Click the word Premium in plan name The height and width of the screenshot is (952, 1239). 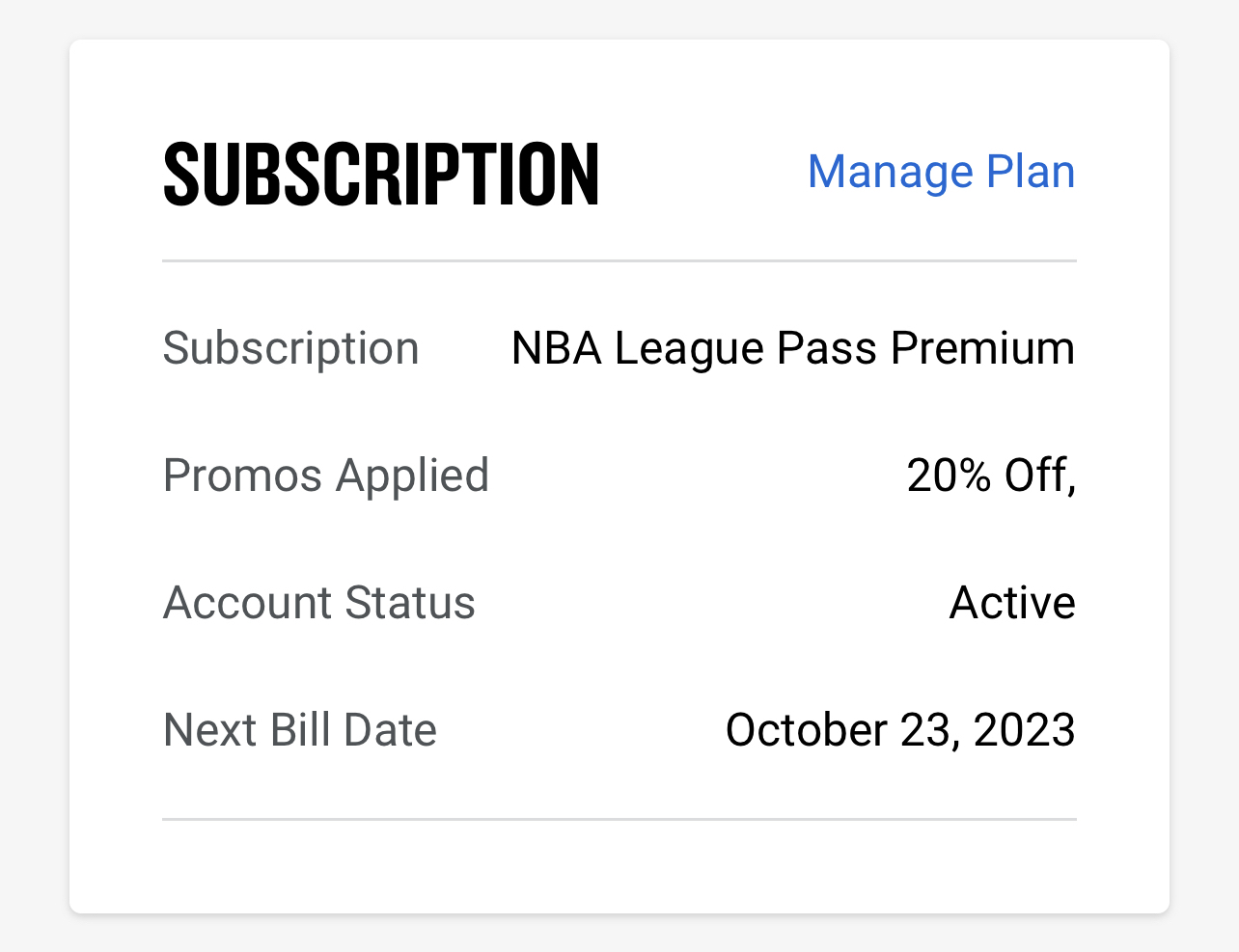(982, 348)
